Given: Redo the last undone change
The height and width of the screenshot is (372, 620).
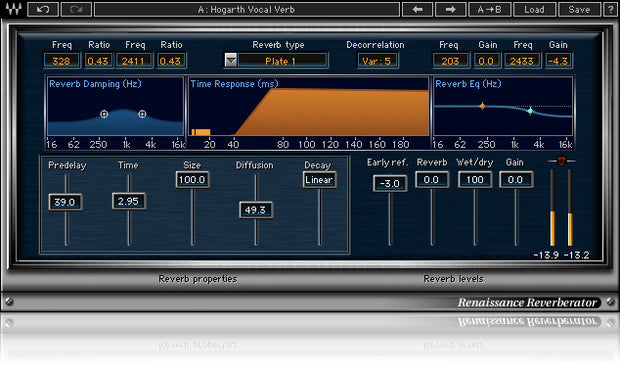Looking at the screenshot, I should click(77, 9).
